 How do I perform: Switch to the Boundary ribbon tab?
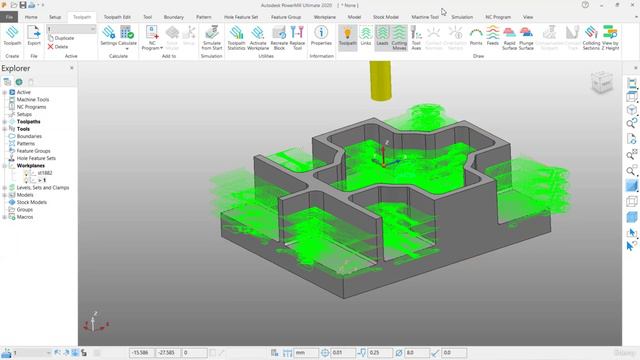click(173, 17)
